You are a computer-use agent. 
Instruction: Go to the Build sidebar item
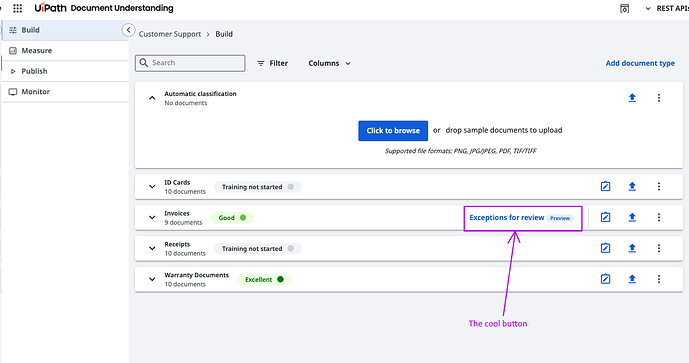tap(65, 30)
